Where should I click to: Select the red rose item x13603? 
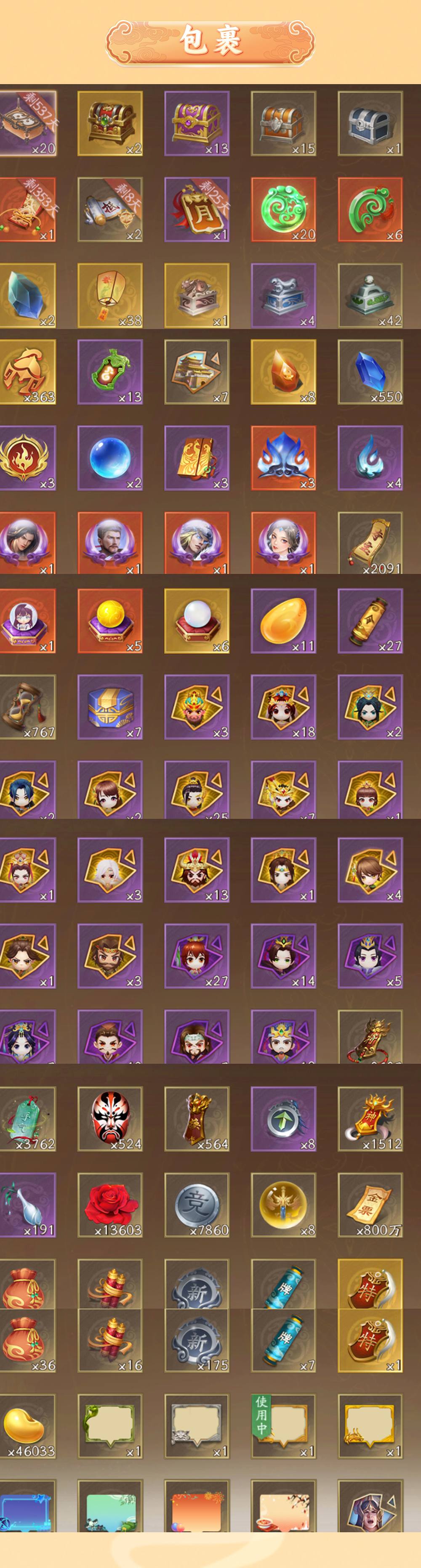click(109, 1205)
